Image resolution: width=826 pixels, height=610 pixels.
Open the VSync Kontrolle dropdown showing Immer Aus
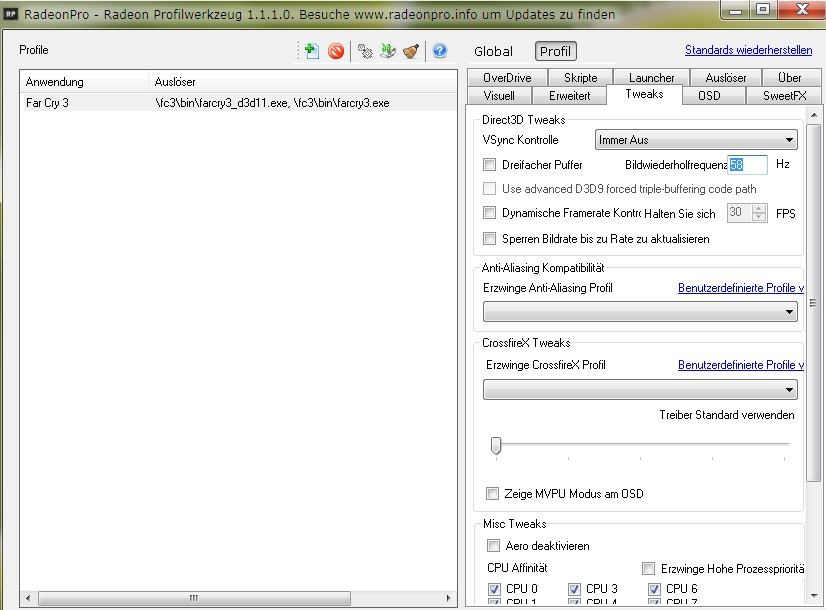pos(696,140)
